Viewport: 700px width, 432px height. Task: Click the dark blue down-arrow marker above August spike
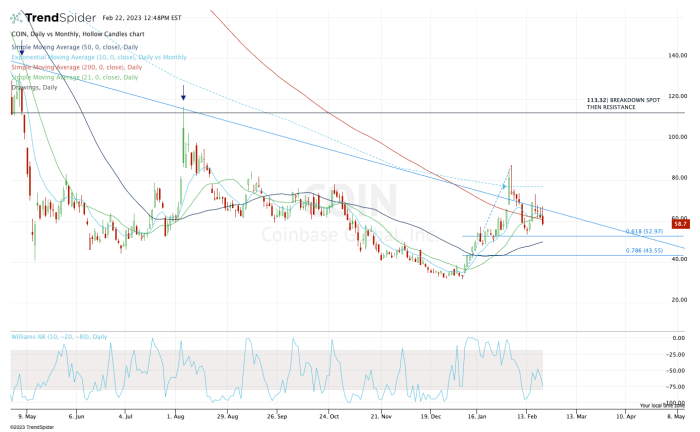click(183, 97)
